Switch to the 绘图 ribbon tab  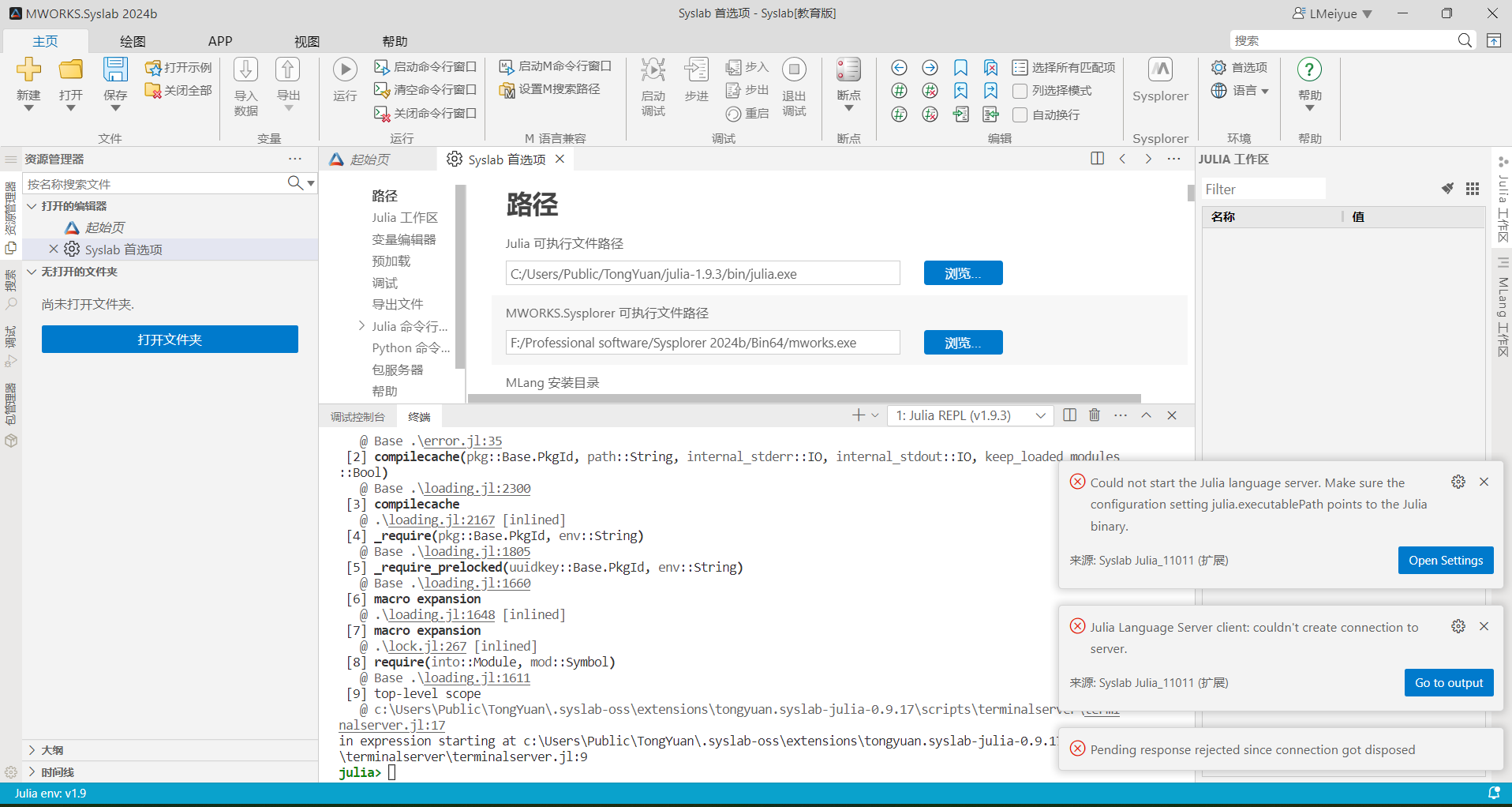(x=133, y=41)
